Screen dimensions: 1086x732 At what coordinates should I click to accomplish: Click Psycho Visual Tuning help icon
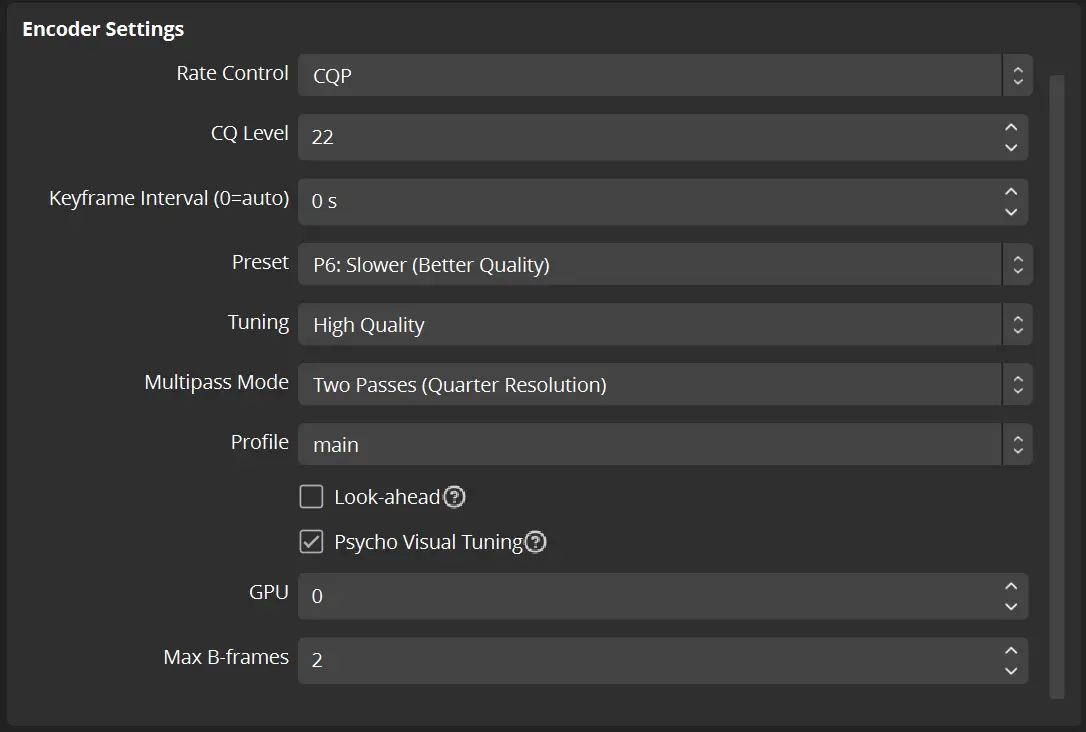pos(536,542)
